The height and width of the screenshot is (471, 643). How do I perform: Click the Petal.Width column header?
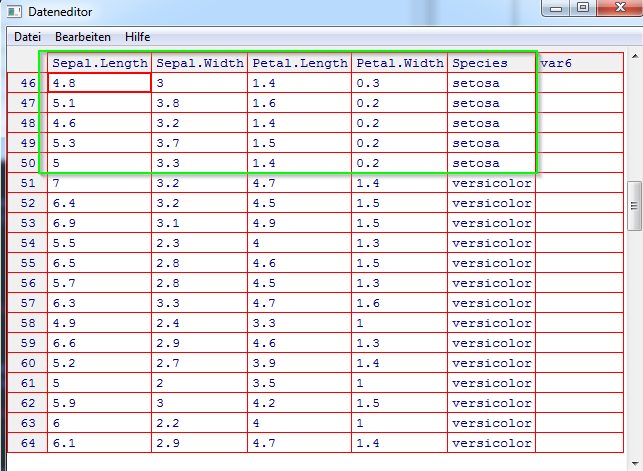click(x=399, y=63)
